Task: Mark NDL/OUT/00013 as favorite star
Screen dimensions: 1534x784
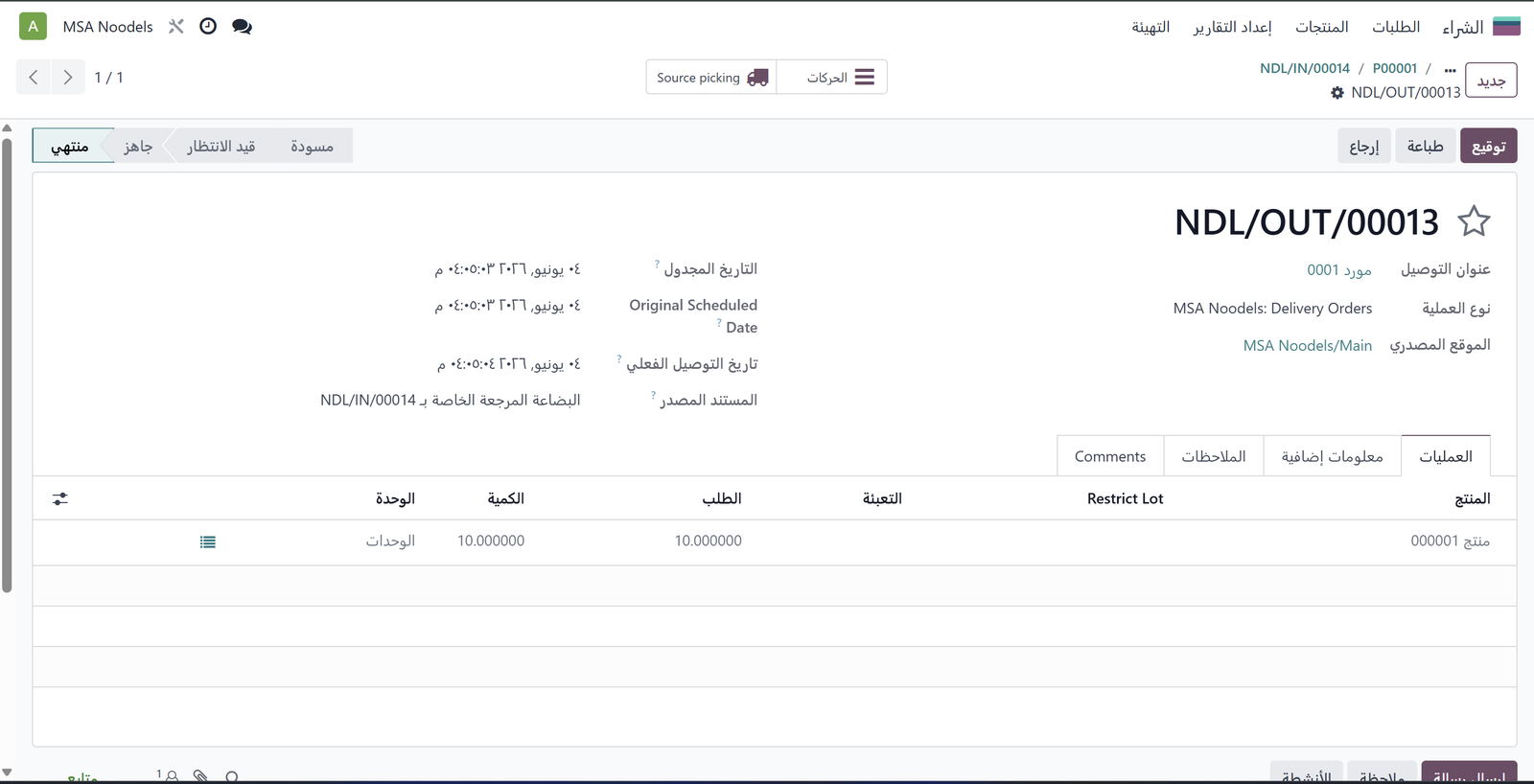Action: 1474,221
